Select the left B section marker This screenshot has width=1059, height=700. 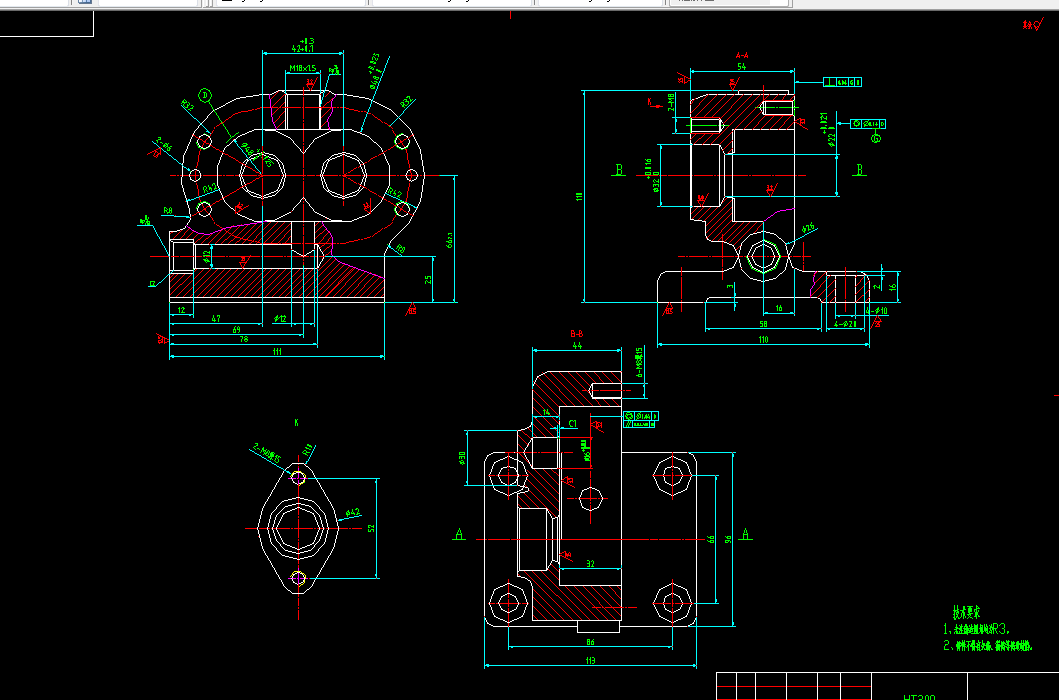tap(619, 170)
